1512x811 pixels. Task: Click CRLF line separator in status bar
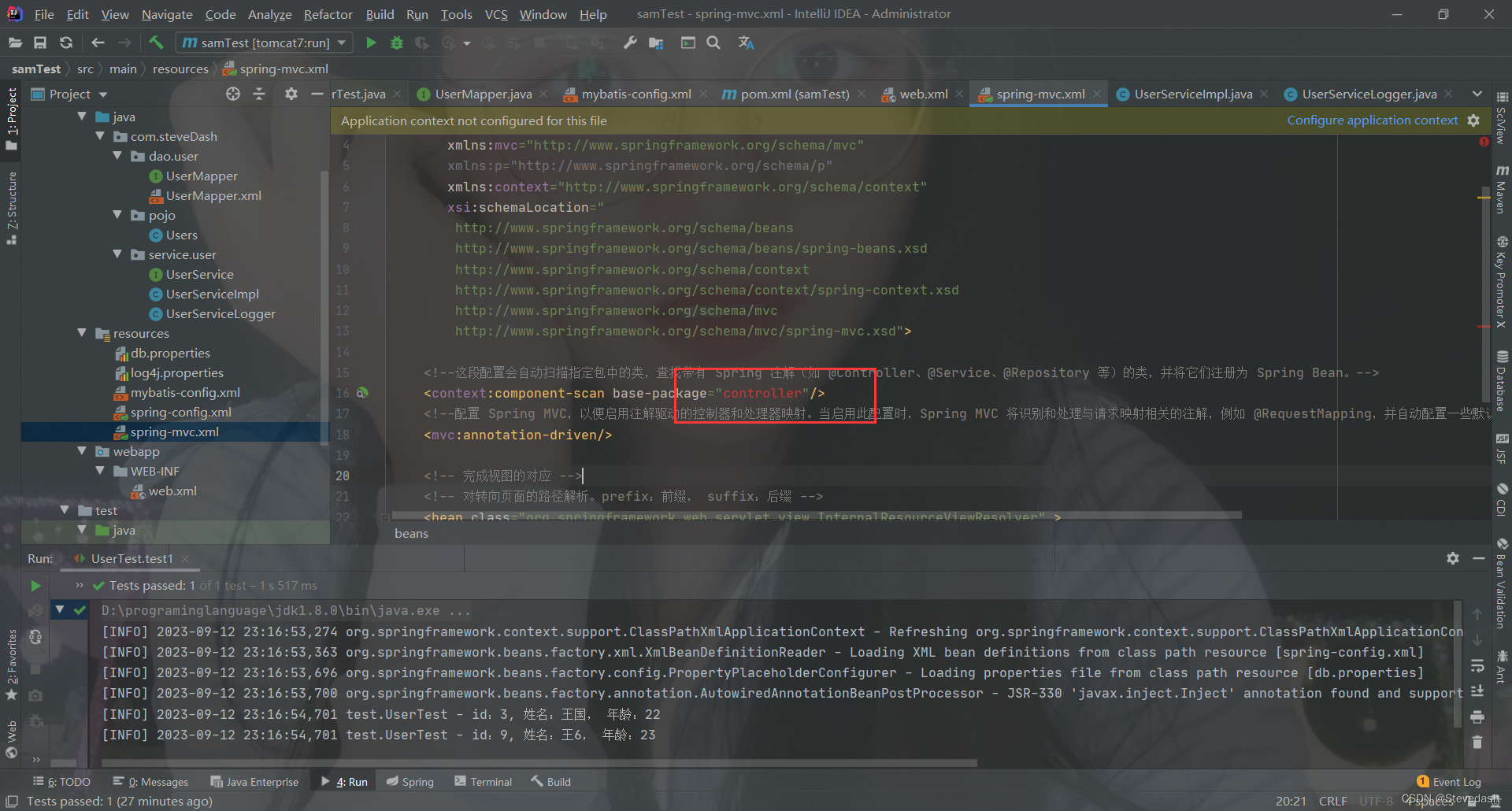pyautogui.click(x=1332, y=801)
